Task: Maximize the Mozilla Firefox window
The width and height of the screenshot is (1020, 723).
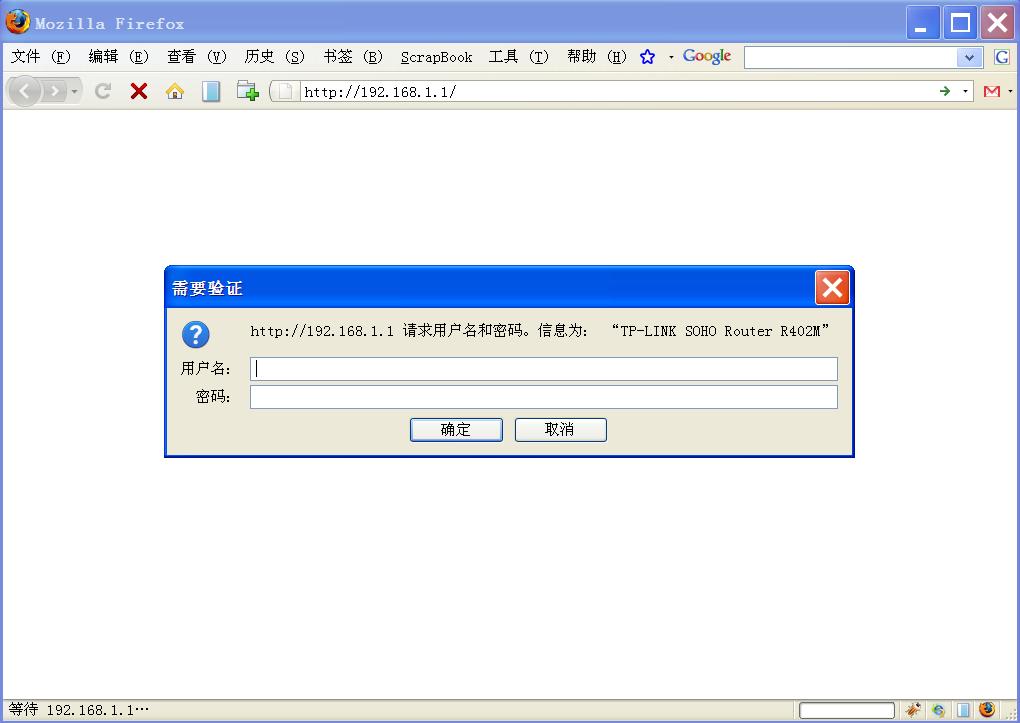Action: [960, 23]
